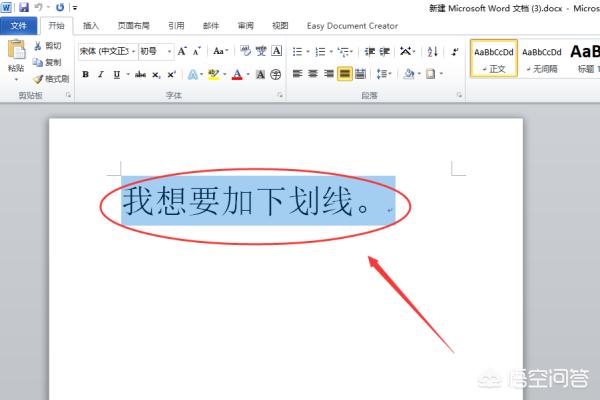Align text right
This screenshot has height=400, width=600.
click(x=329, y=73)
